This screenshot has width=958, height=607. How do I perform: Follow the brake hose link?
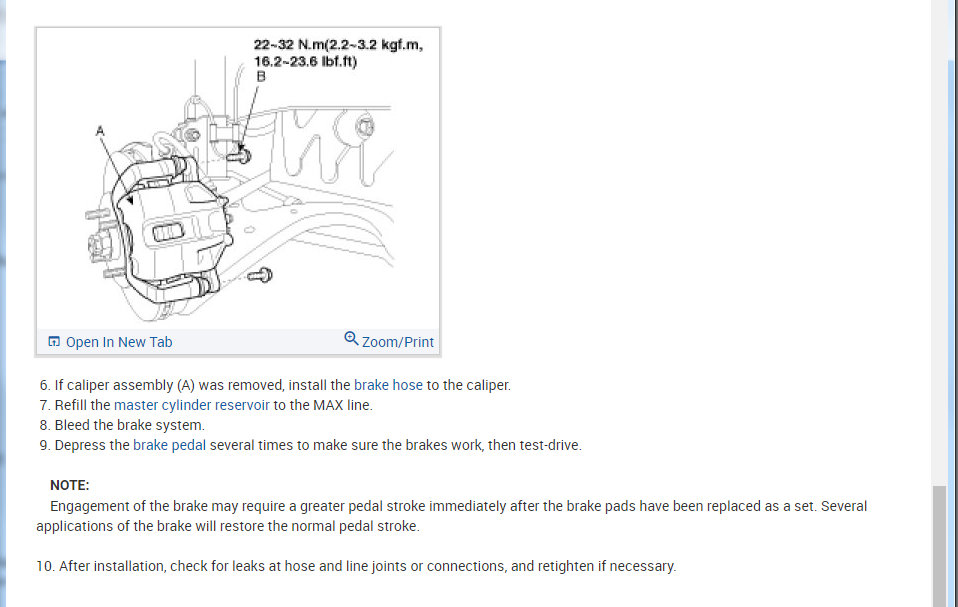388,385
